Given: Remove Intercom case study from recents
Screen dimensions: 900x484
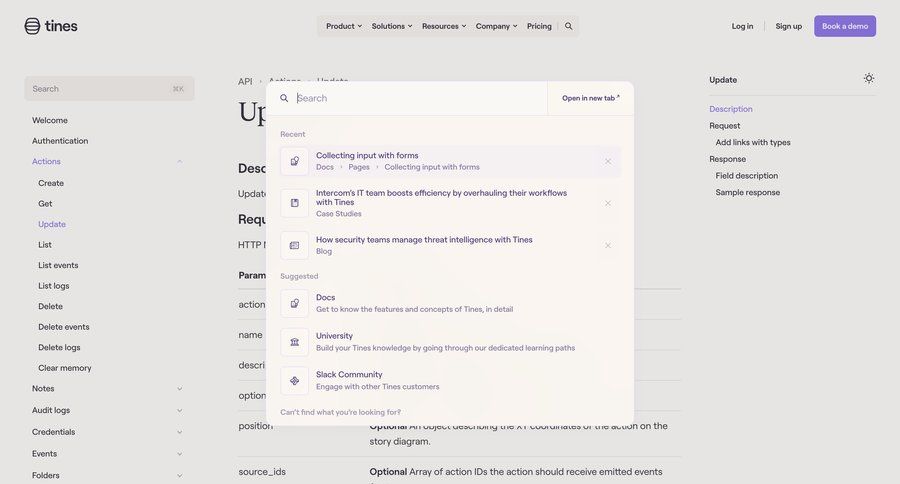Looking at the screenshot, I should point(608,203).
